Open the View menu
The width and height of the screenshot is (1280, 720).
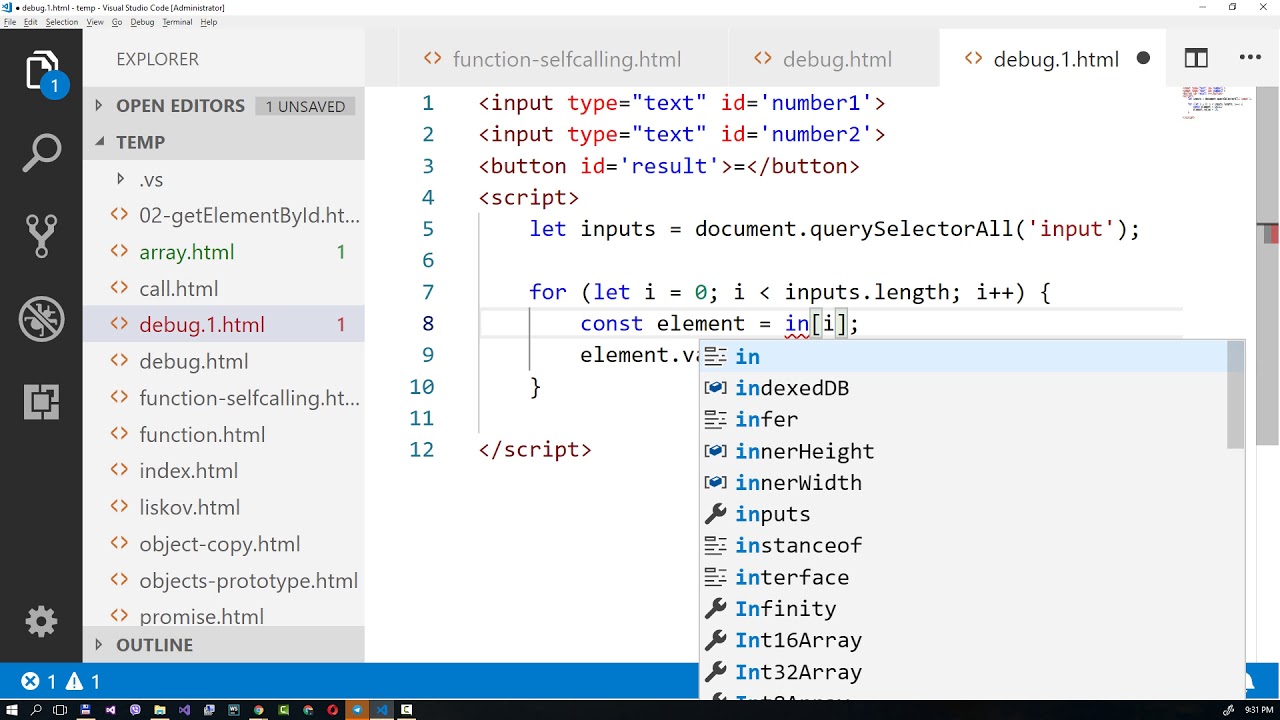coord(95,22)
